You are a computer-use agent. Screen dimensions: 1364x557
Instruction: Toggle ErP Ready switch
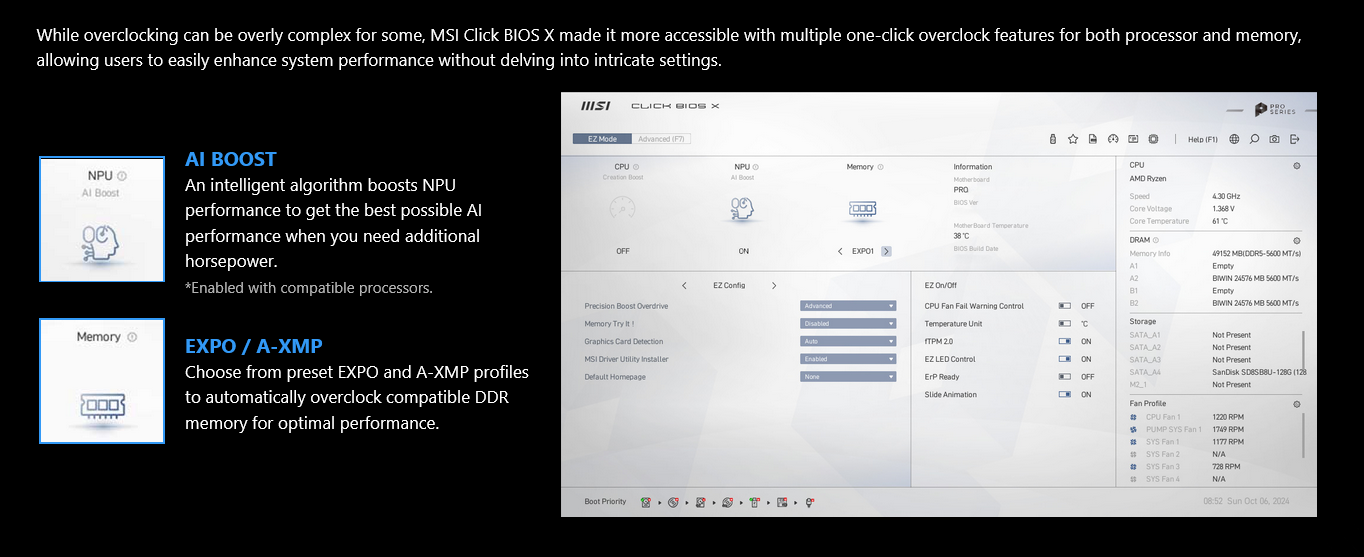1064,377
